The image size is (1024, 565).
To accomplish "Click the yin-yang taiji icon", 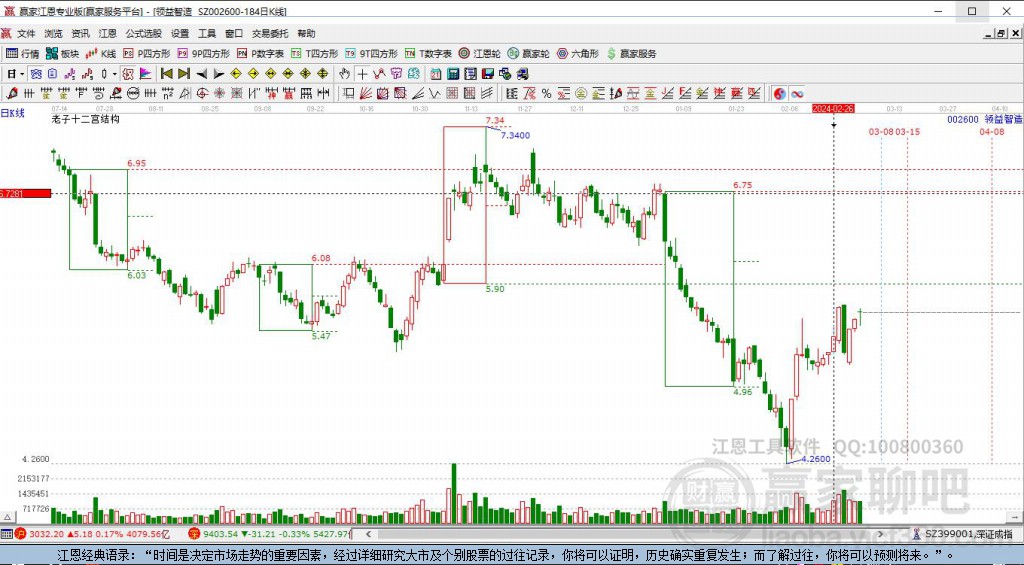I will [780, 93].
